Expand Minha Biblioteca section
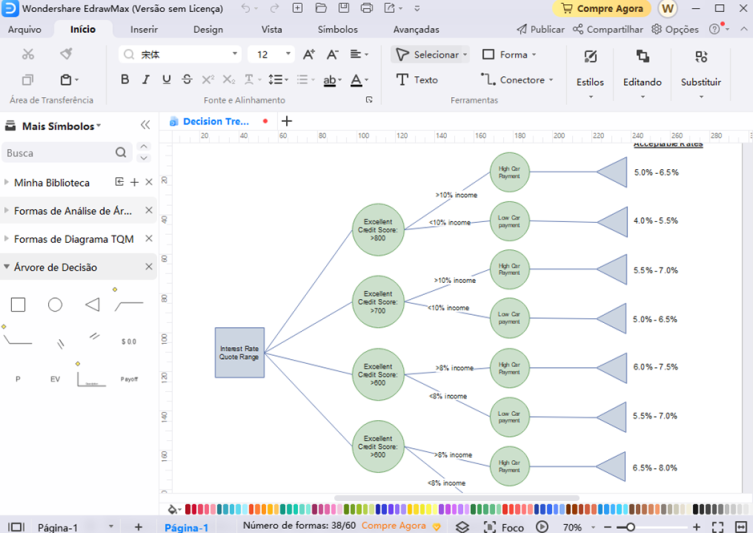Image resolution: width=753 pixels, height=533 pixels. click(6, 183)
